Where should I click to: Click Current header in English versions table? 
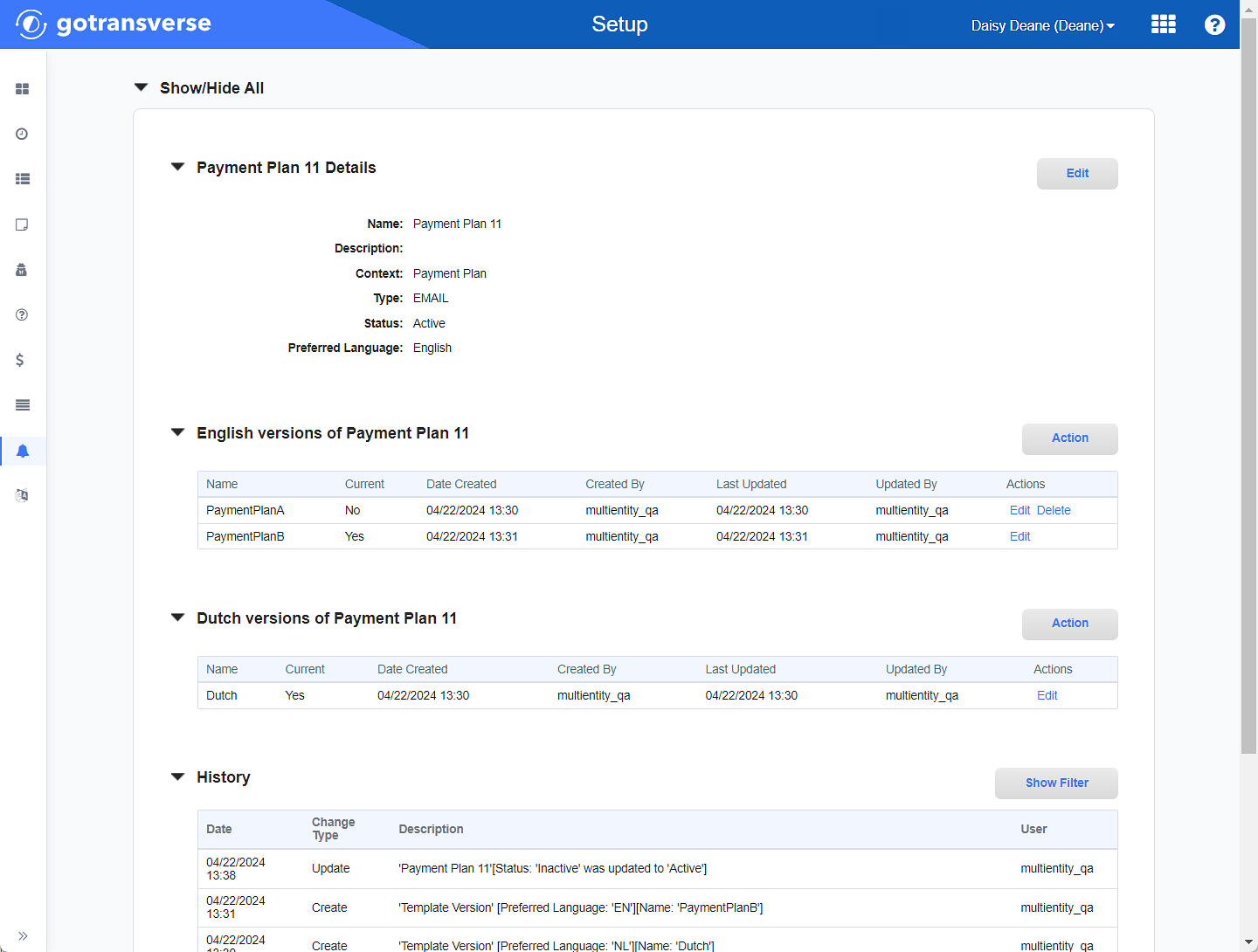[x=364, y=484]
